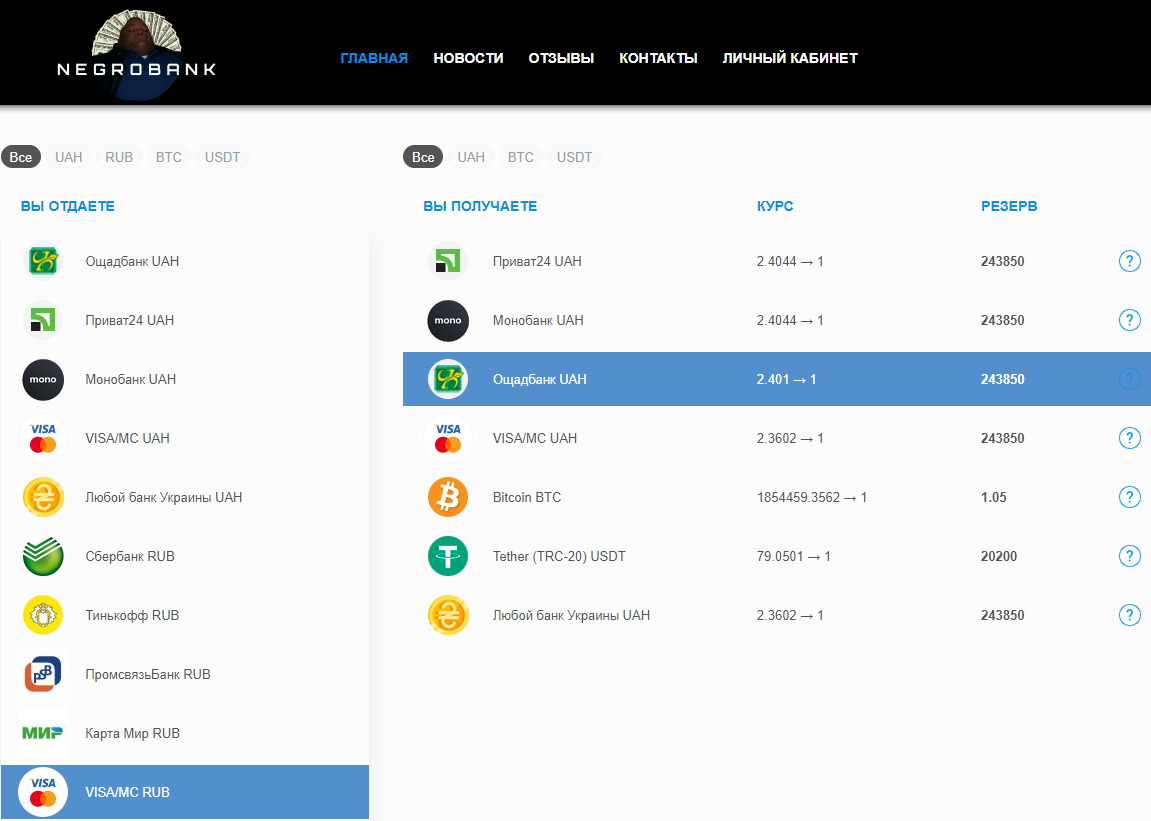Choose Bitcoin BTC to receive
The width and height of the screenshot is (1151, 821).
777,497
